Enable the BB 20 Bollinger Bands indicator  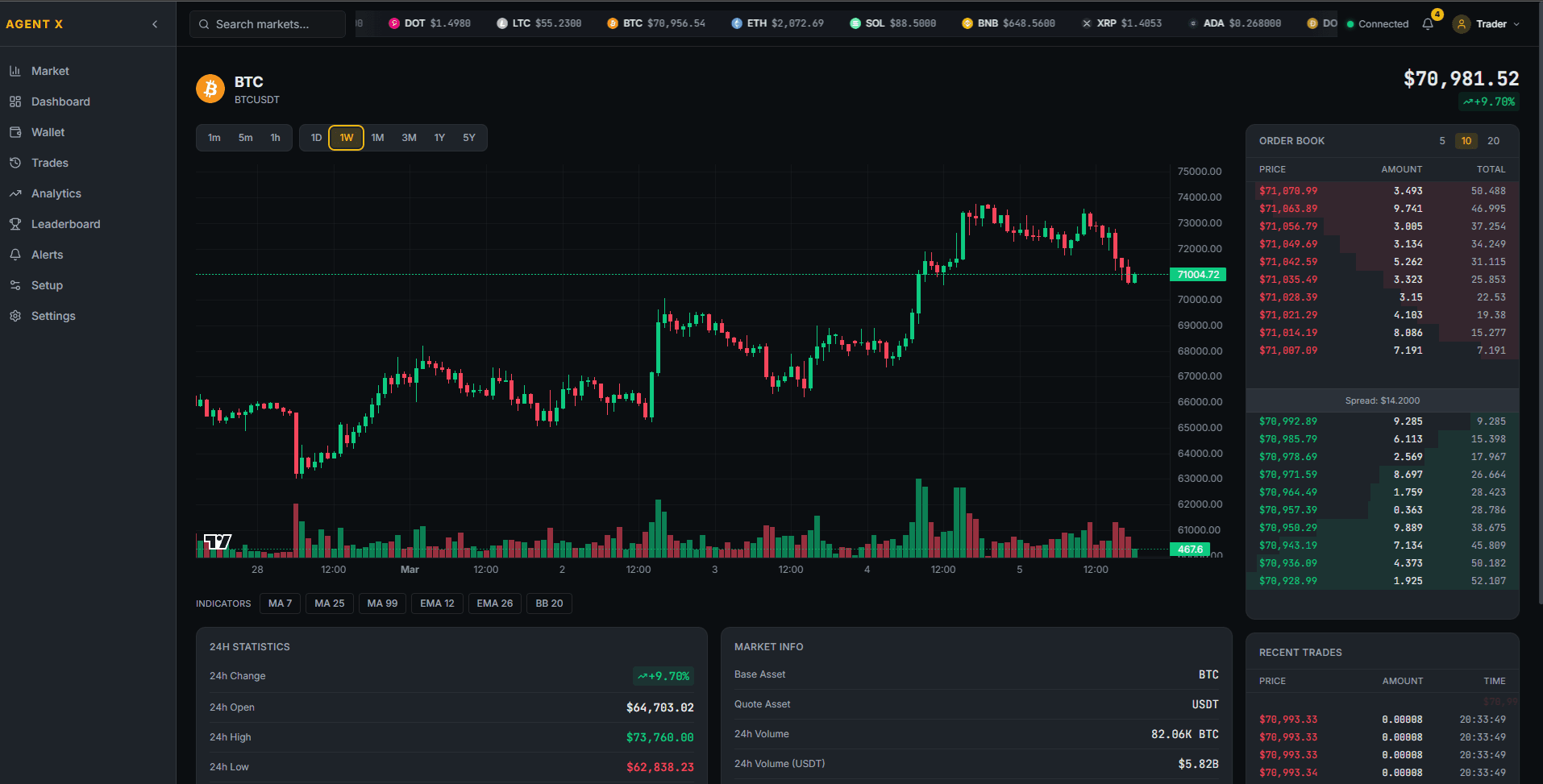click(x=548, y=603)
